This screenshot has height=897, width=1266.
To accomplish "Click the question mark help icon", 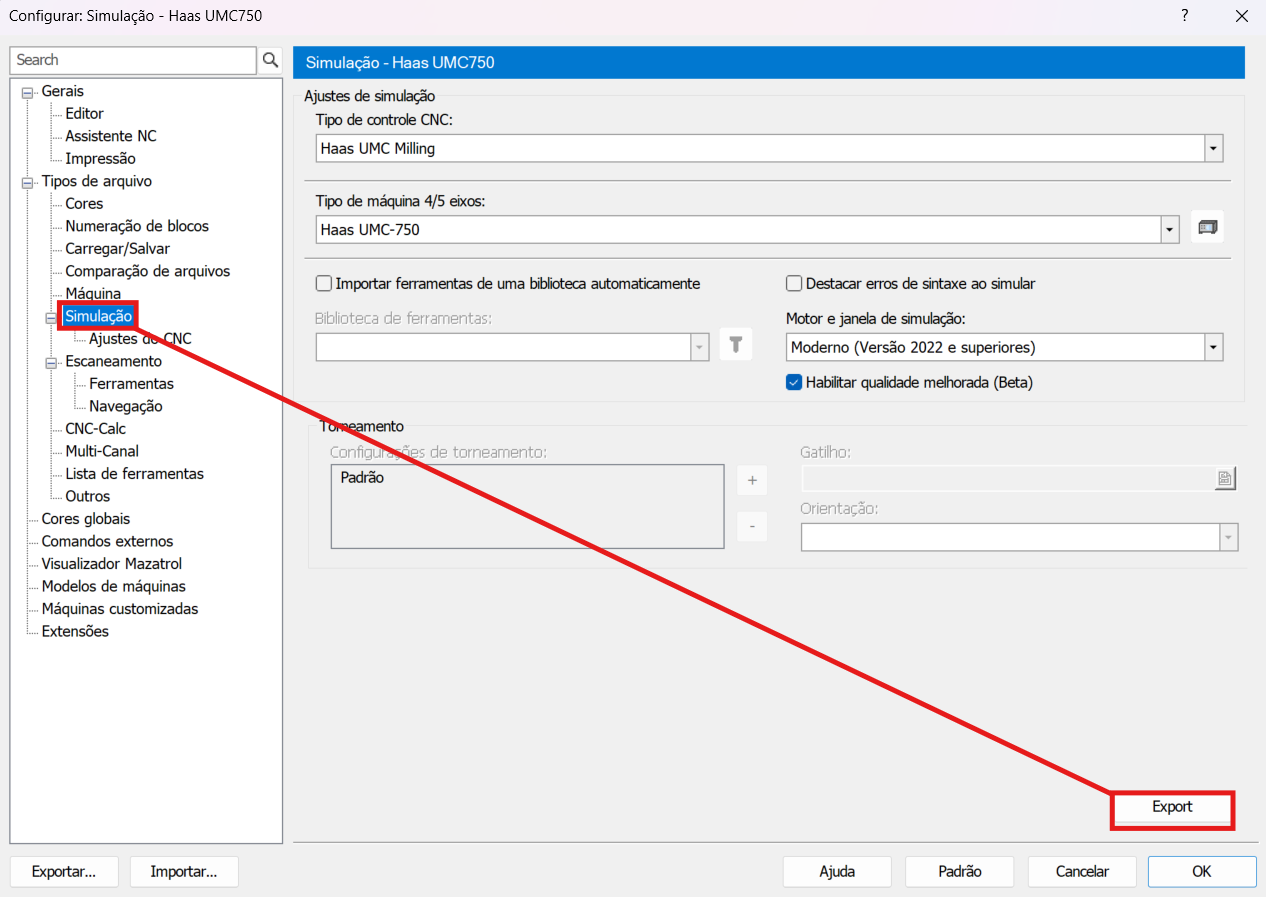I will pos(1185,16).
